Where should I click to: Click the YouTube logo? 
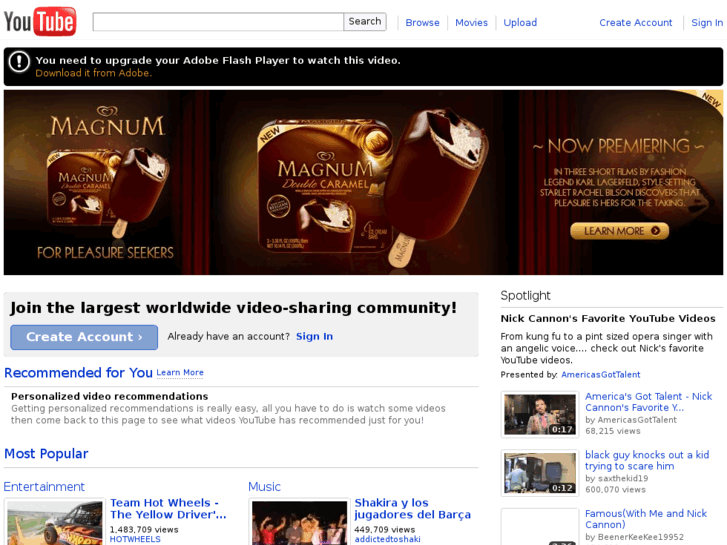click(x=40, y=21)
